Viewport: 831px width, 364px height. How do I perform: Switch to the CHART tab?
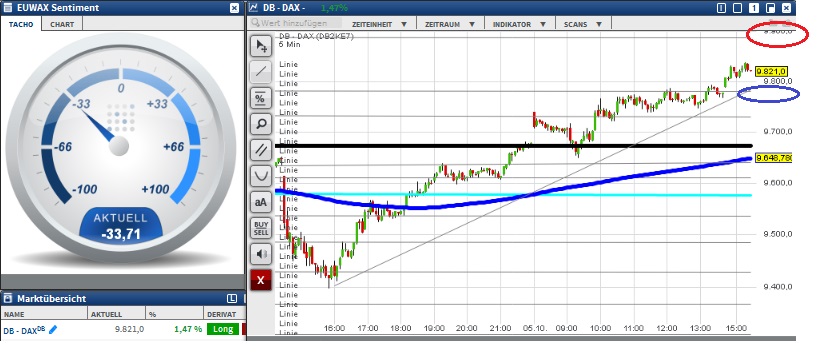tap(63, 24)
